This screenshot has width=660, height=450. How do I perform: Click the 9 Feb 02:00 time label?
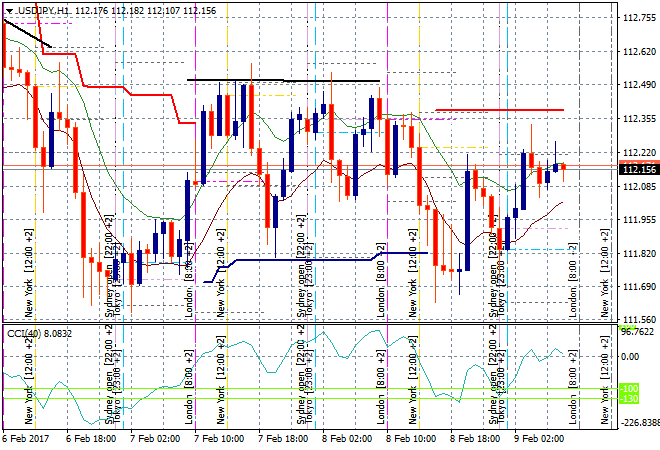point(539,439)
